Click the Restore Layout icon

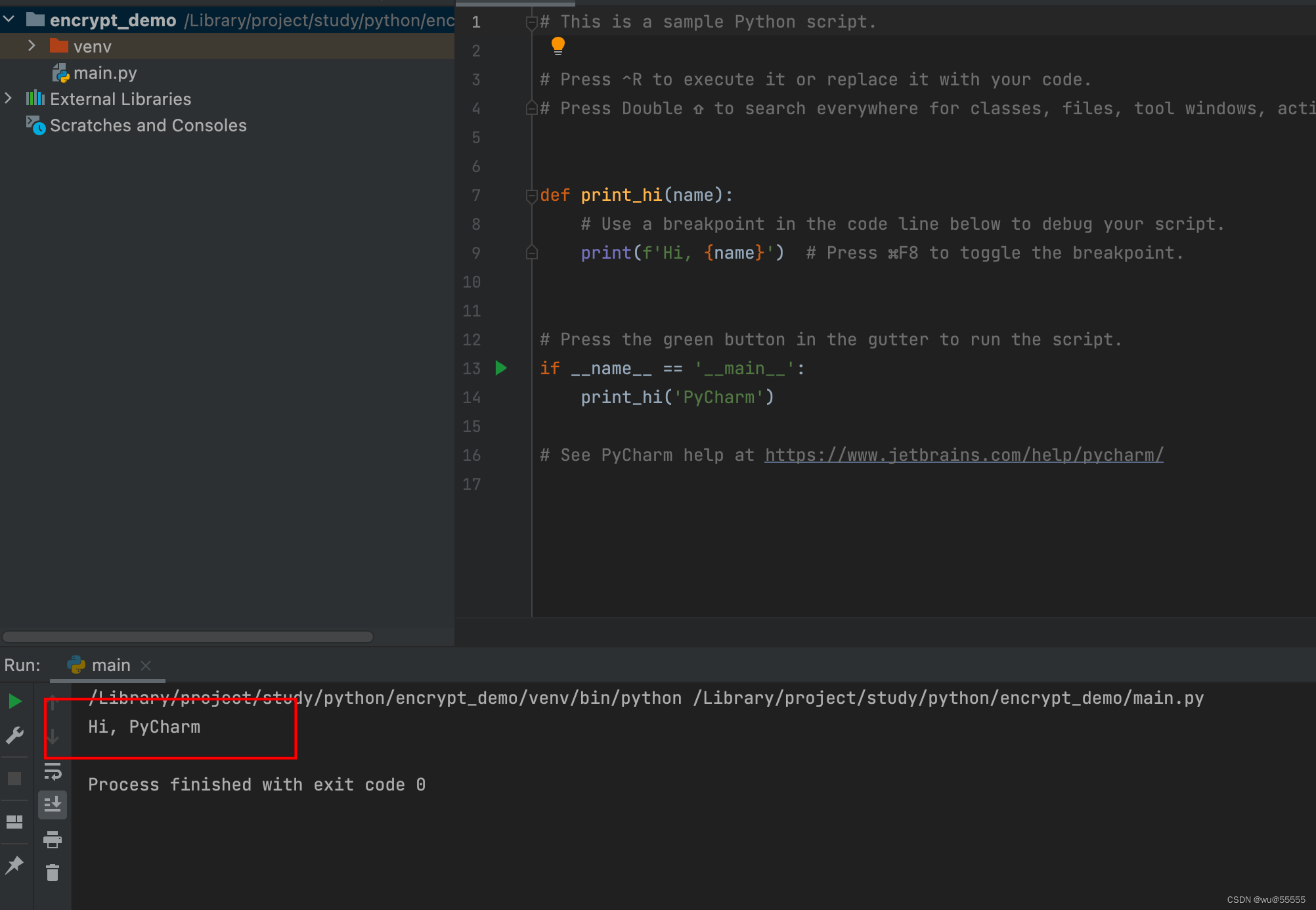(14, 822)
